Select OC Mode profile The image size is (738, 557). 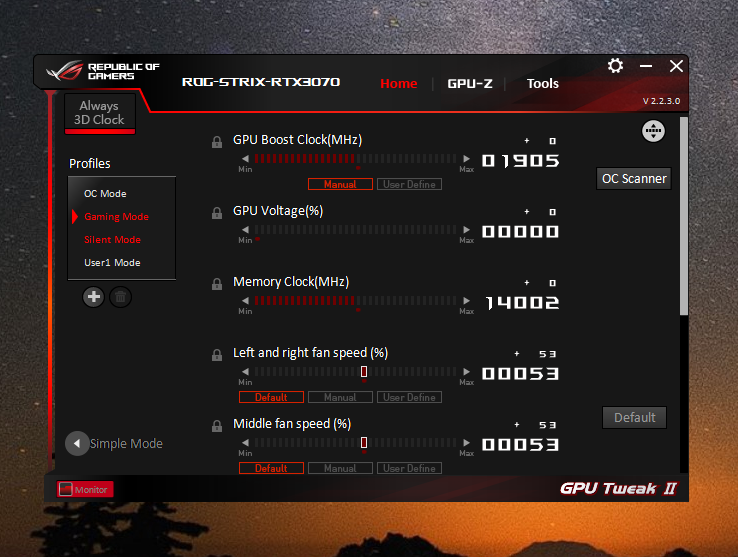(x=105, y=194)
